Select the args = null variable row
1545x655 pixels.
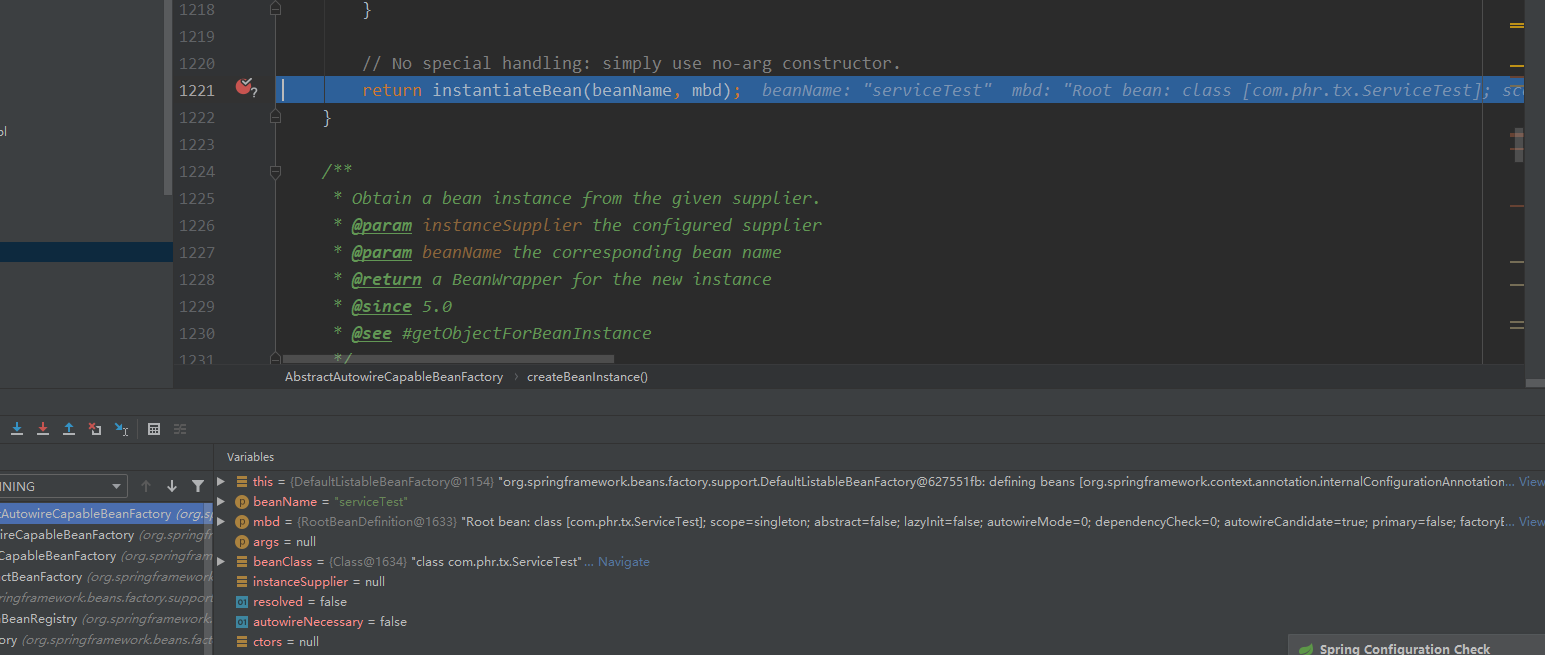(880, 542)
